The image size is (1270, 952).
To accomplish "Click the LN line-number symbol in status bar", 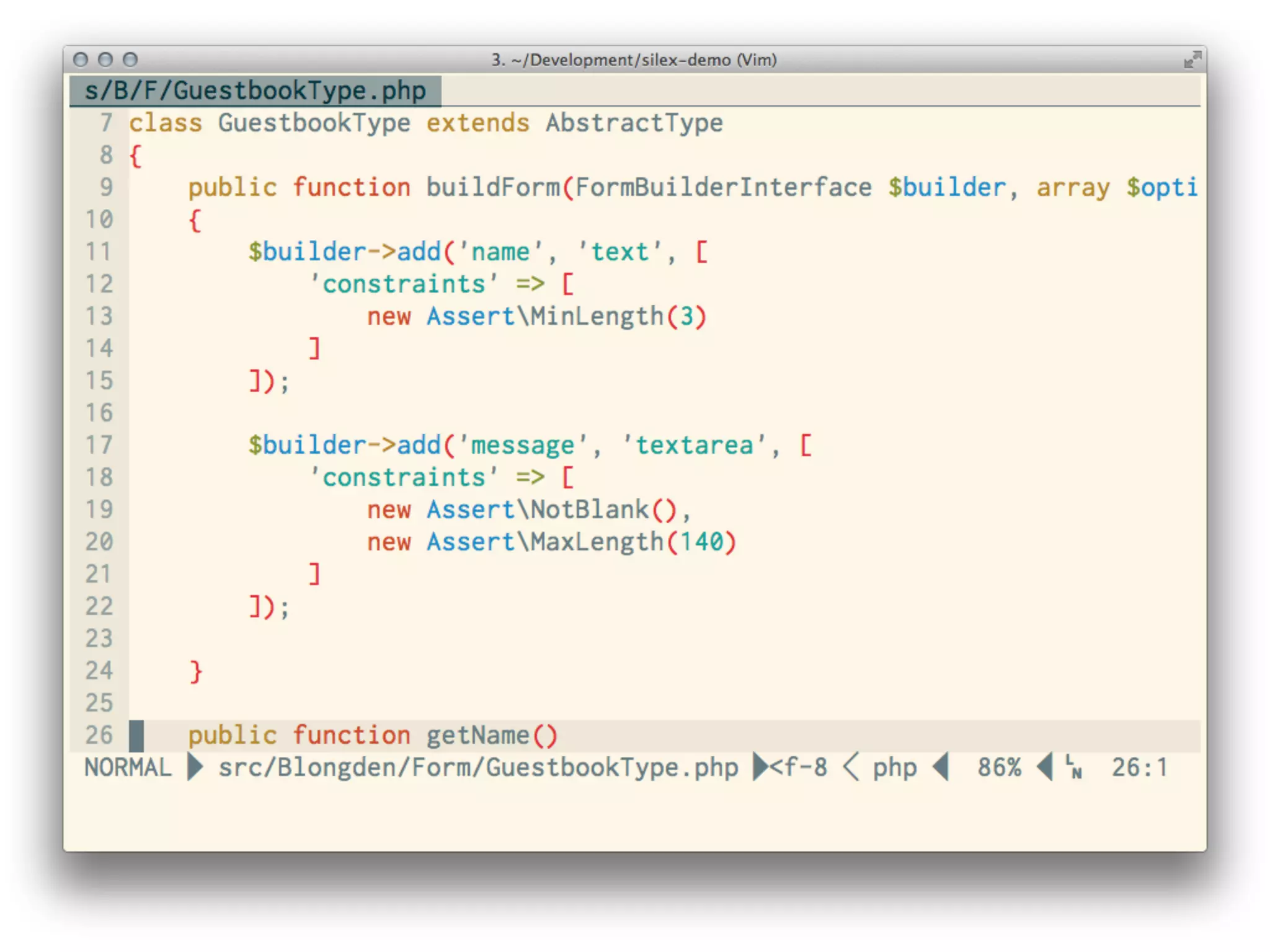I will (x=1073, y=767).
